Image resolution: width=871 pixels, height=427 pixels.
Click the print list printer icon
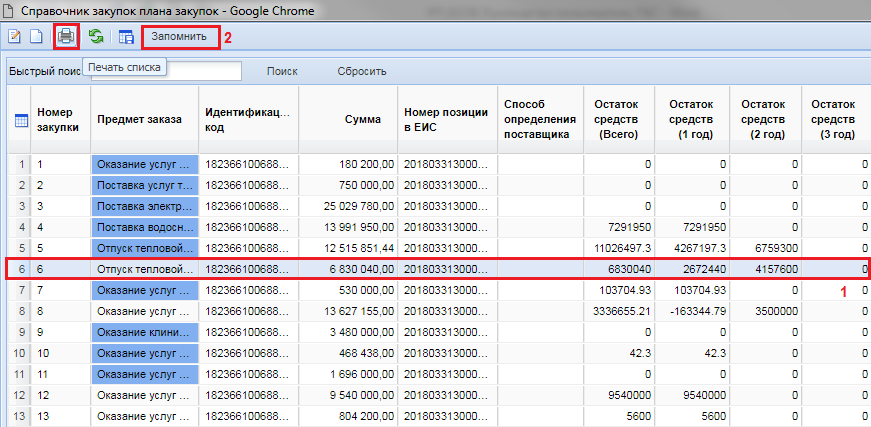66,37
